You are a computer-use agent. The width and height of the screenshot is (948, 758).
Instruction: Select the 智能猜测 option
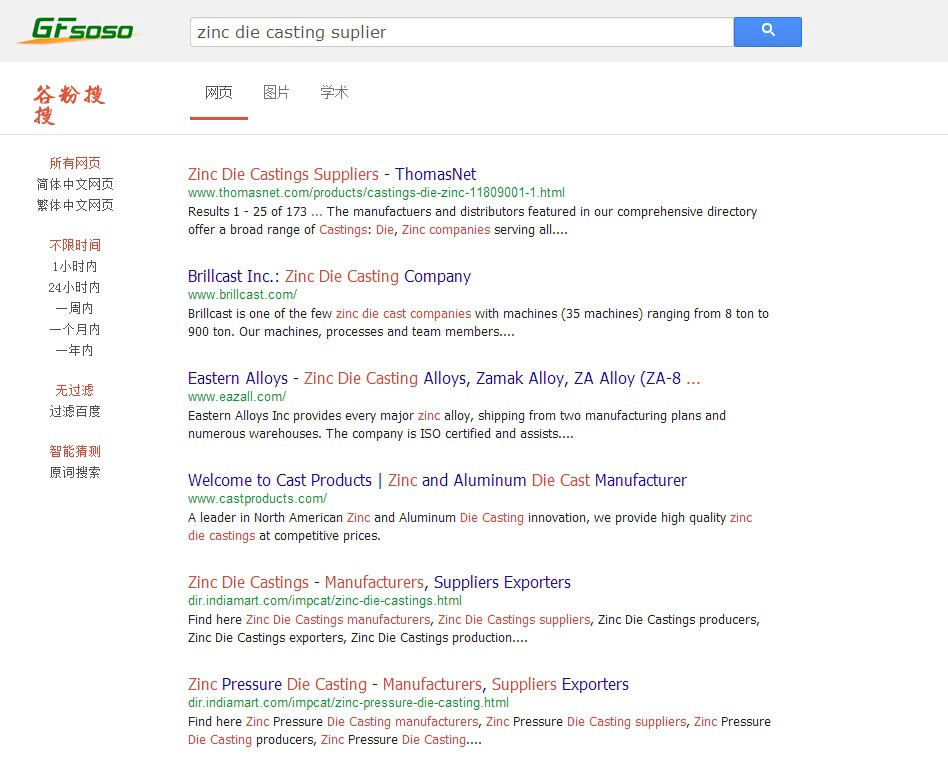click(x=75, y=452)
